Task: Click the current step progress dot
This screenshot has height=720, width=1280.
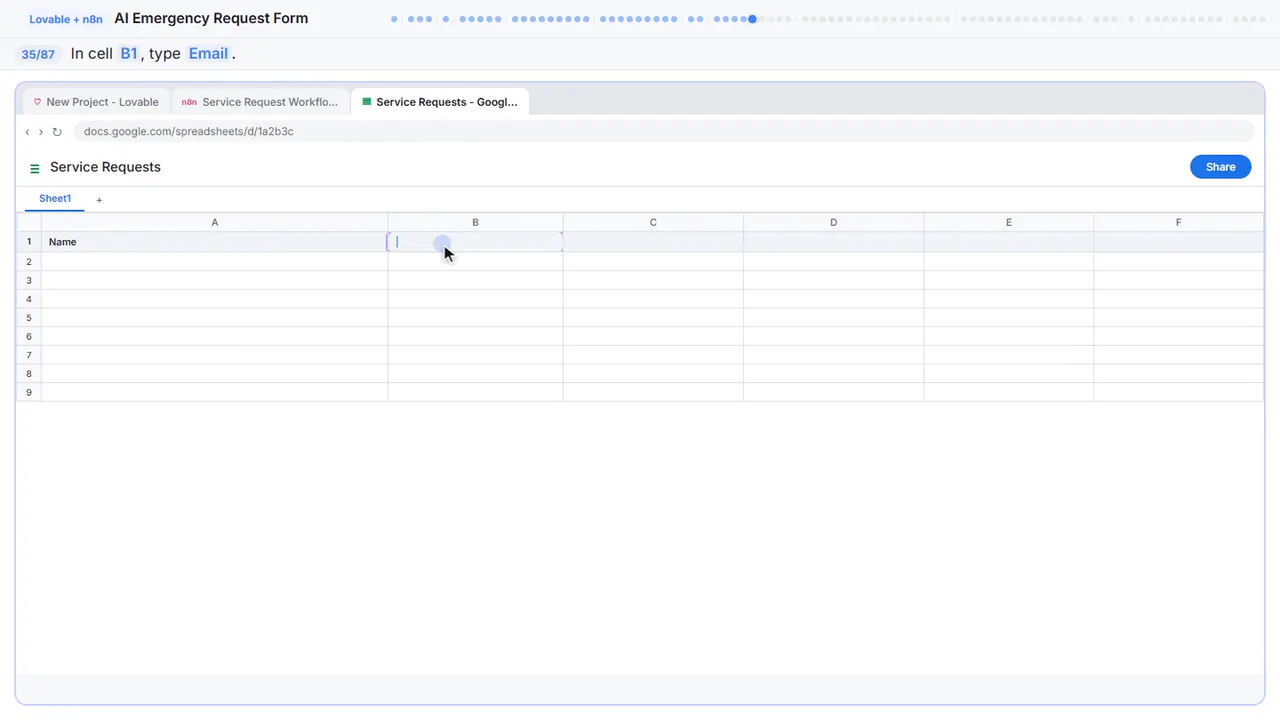Action: pyautogui.click(x=752, y=18)
